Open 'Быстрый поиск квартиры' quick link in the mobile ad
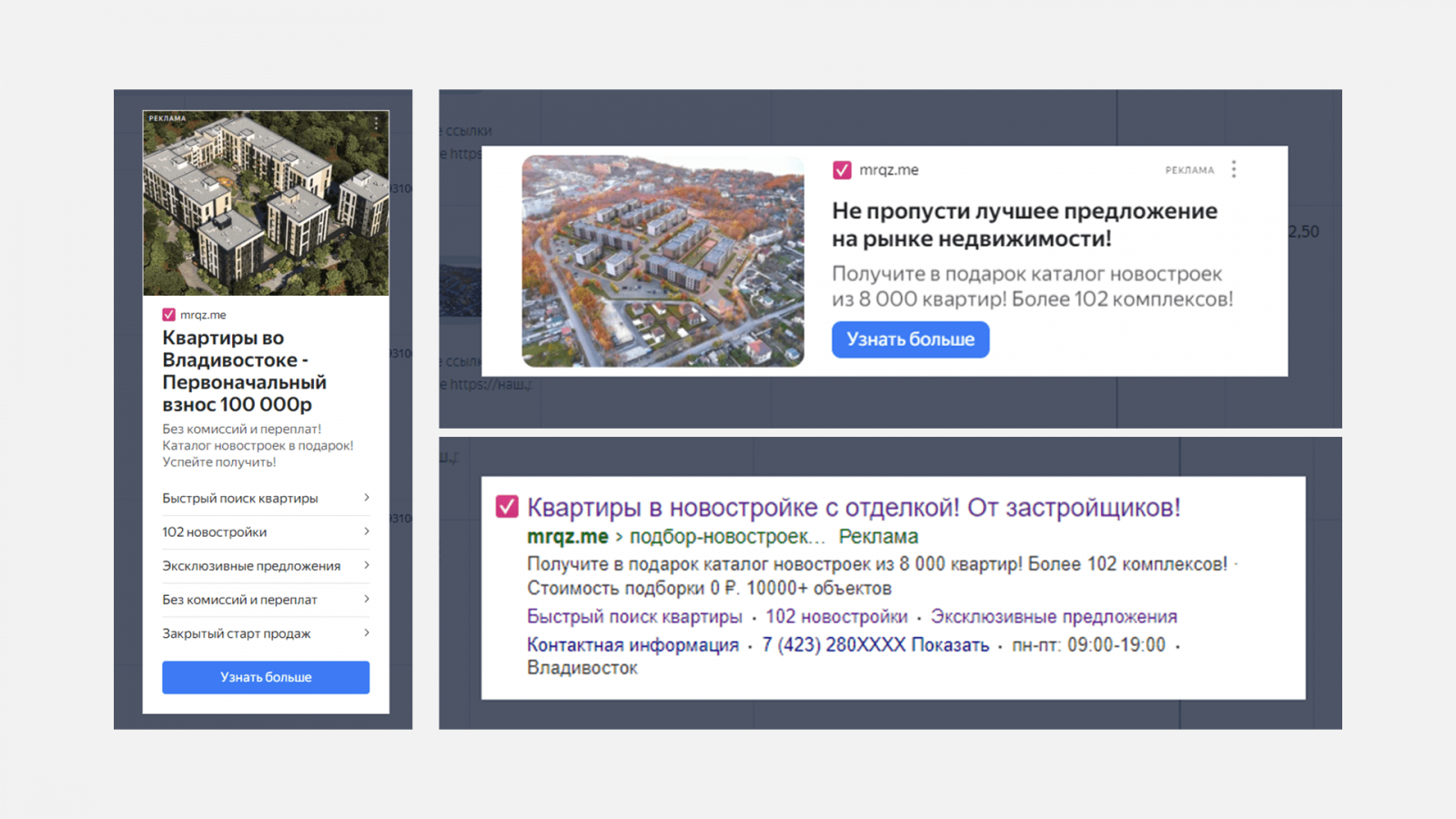Screen dimensions: 1456x819 240,499
